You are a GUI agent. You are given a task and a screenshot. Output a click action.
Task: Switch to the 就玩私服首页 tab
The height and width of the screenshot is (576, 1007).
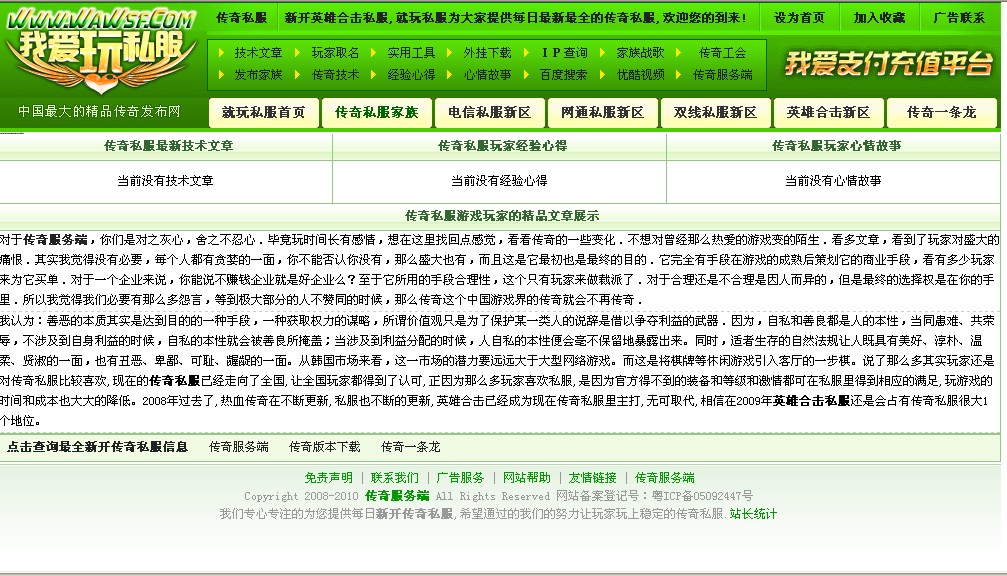pos(264,113)
